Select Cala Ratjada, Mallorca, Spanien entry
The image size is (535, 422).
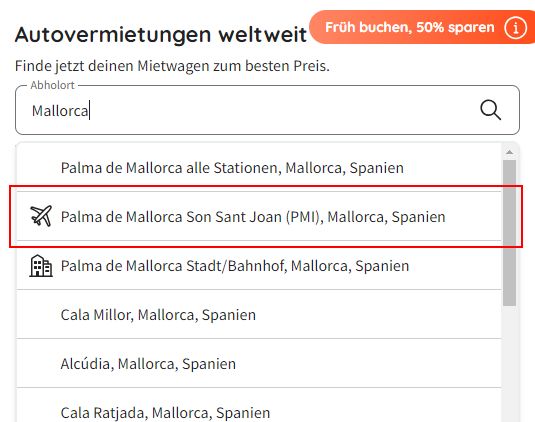pos(259,405)
